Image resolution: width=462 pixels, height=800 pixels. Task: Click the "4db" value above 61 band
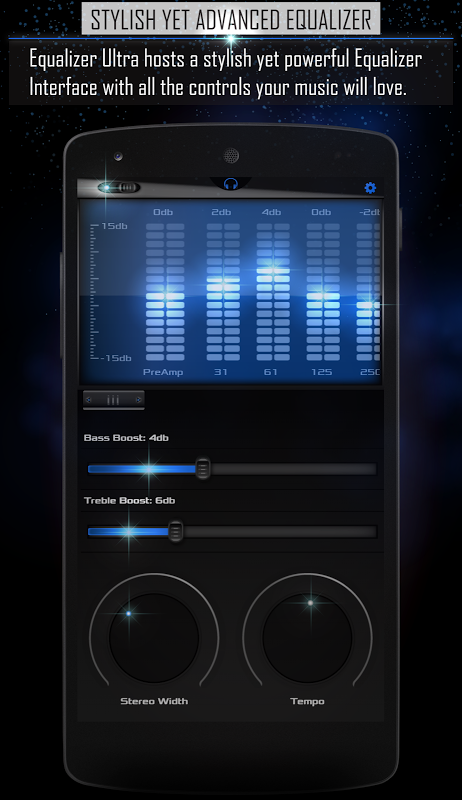point(271,212)
